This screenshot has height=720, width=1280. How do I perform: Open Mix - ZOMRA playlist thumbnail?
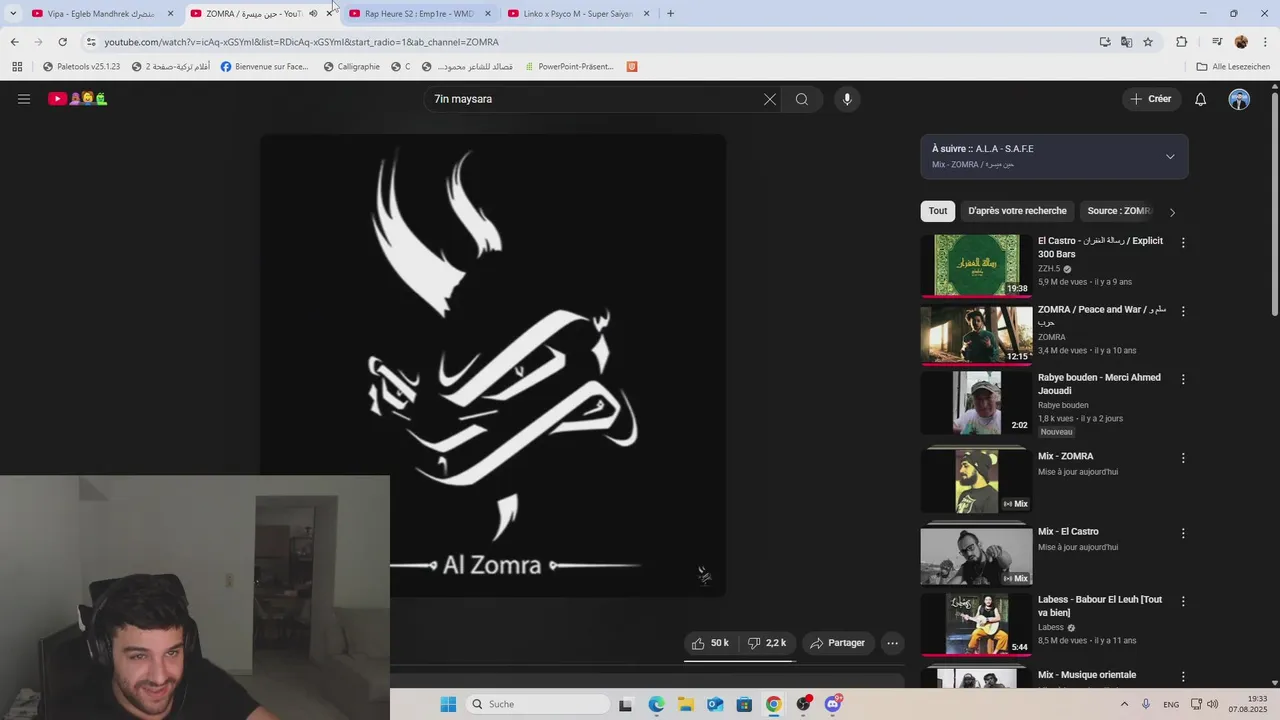[x=976, y=480]
